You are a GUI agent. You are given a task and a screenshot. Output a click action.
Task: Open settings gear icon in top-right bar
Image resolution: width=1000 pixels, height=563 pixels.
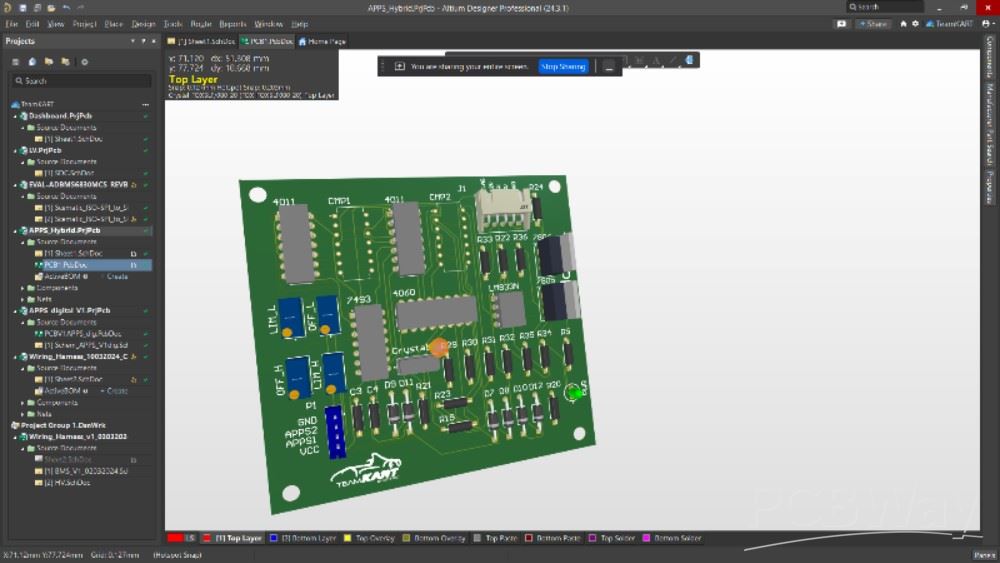point(915,23)
